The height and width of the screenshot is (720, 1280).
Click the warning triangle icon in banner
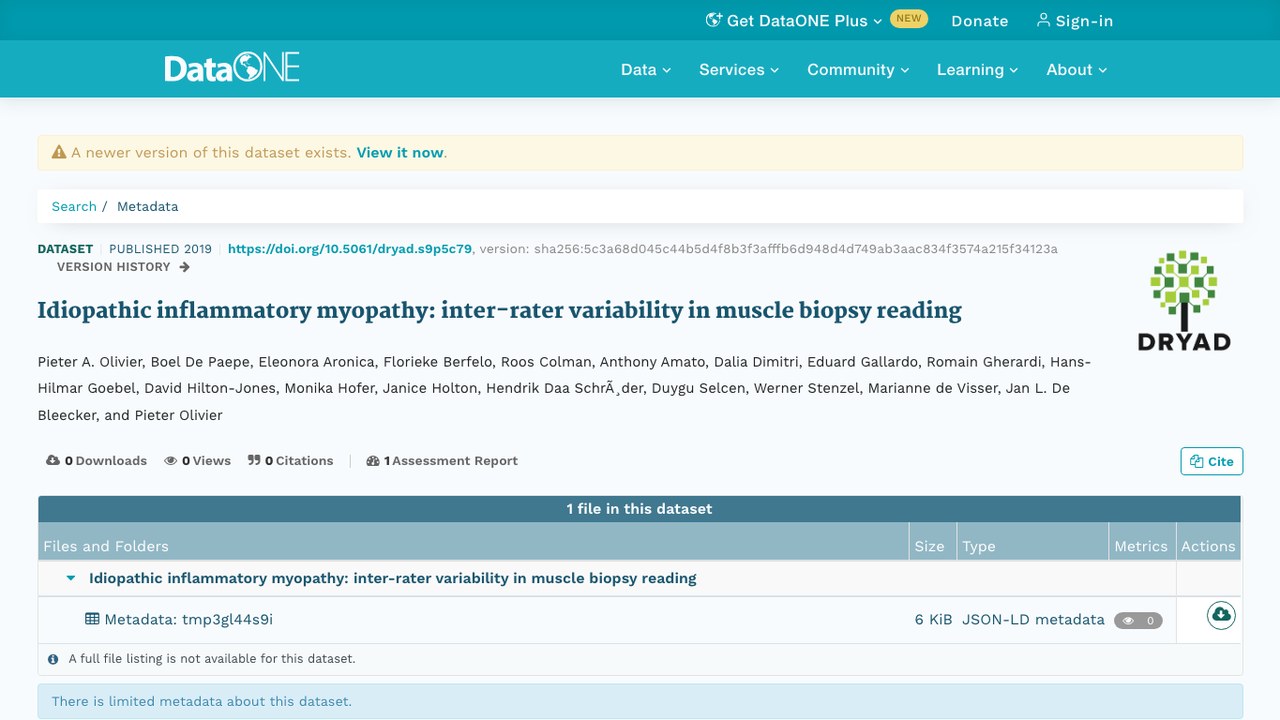point(59,153)
